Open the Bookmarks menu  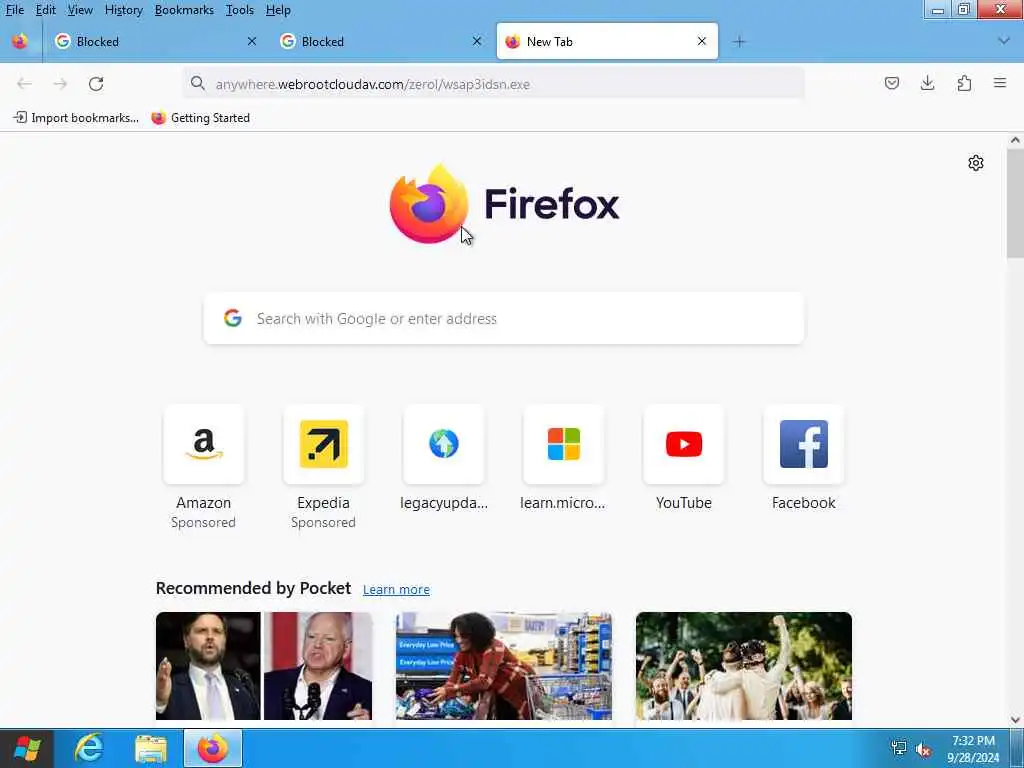point(184,10)
